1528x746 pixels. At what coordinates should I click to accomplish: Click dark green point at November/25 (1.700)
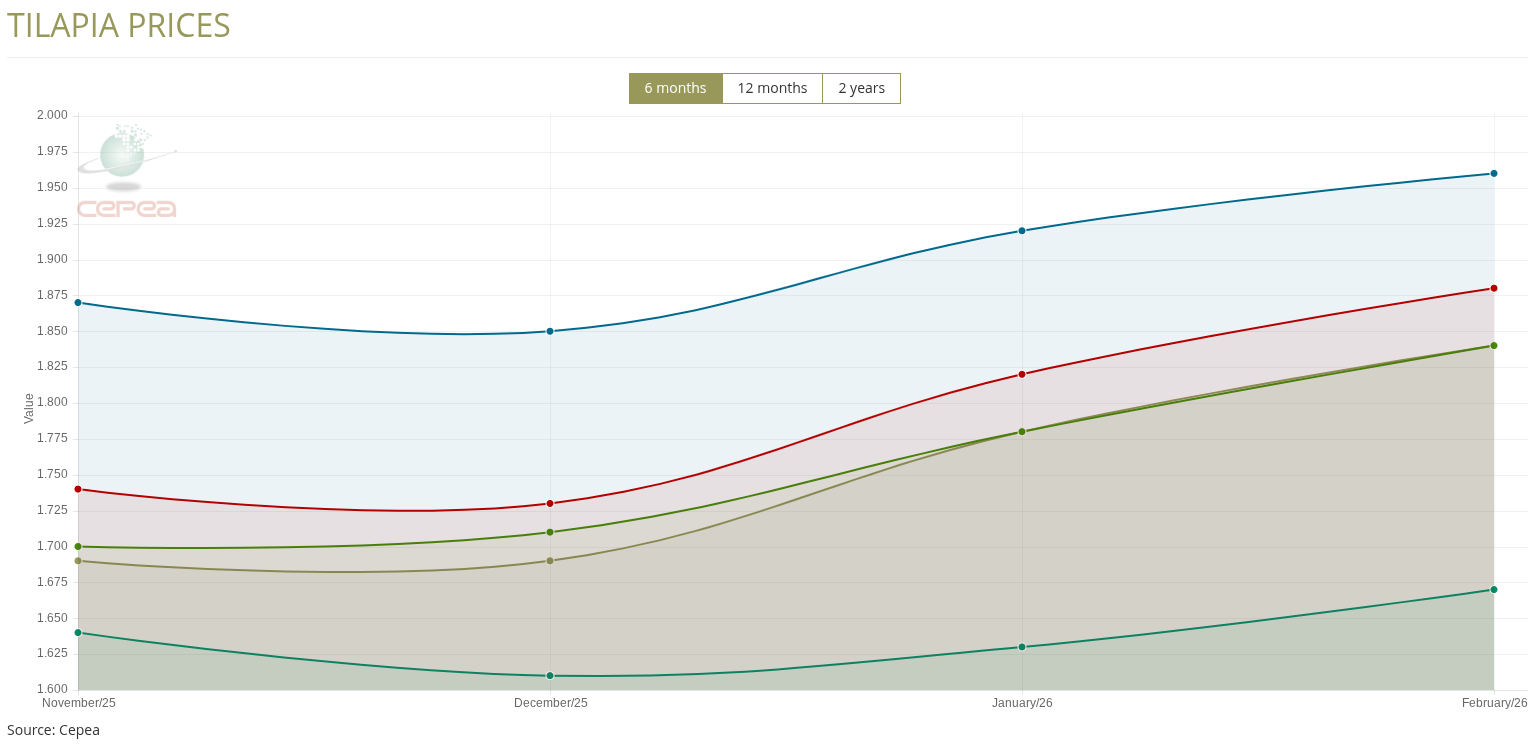pyautogui.click(x=78, y=546)
